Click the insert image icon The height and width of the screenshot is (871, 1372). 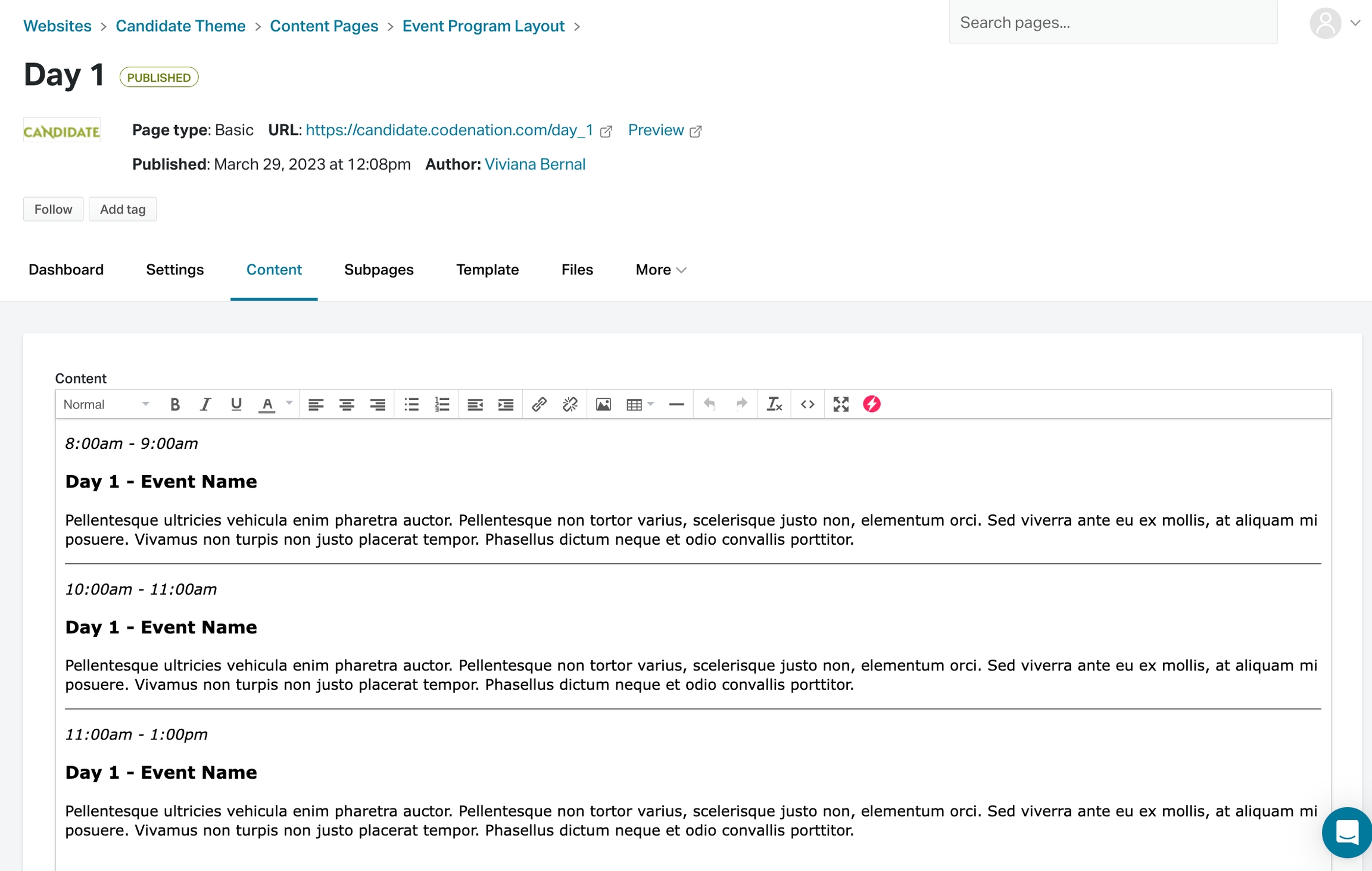[603, 404]
